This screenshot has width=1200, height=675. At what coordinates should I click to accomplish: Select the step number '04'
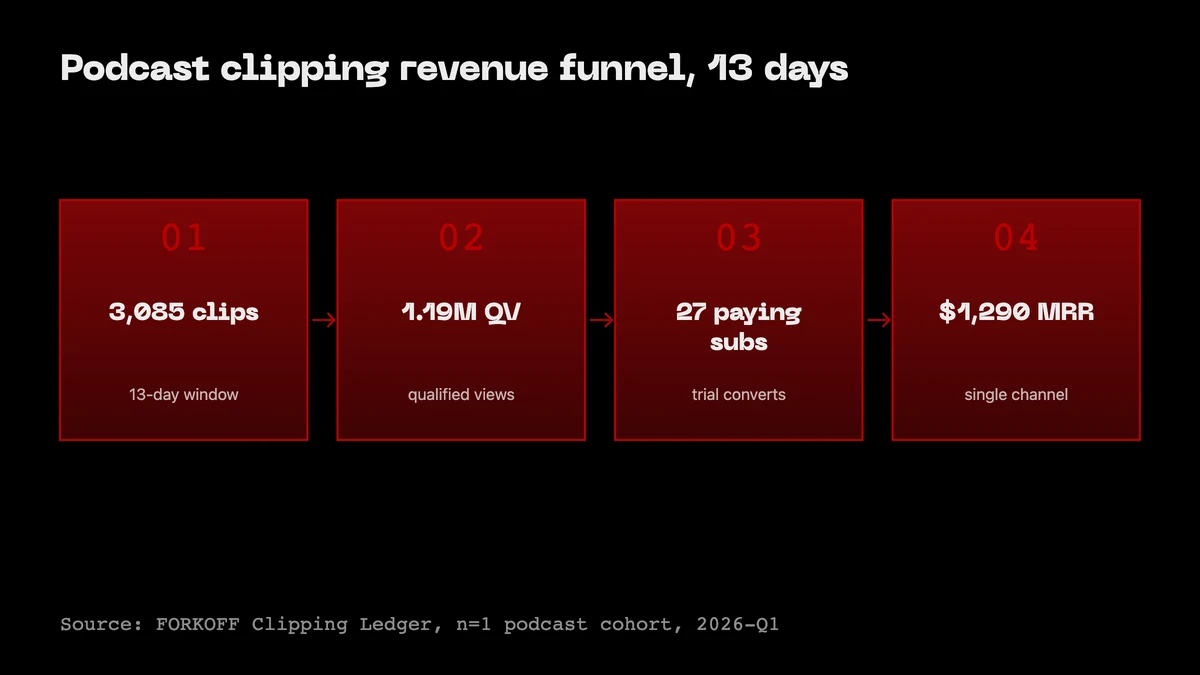coord(1016,238)
